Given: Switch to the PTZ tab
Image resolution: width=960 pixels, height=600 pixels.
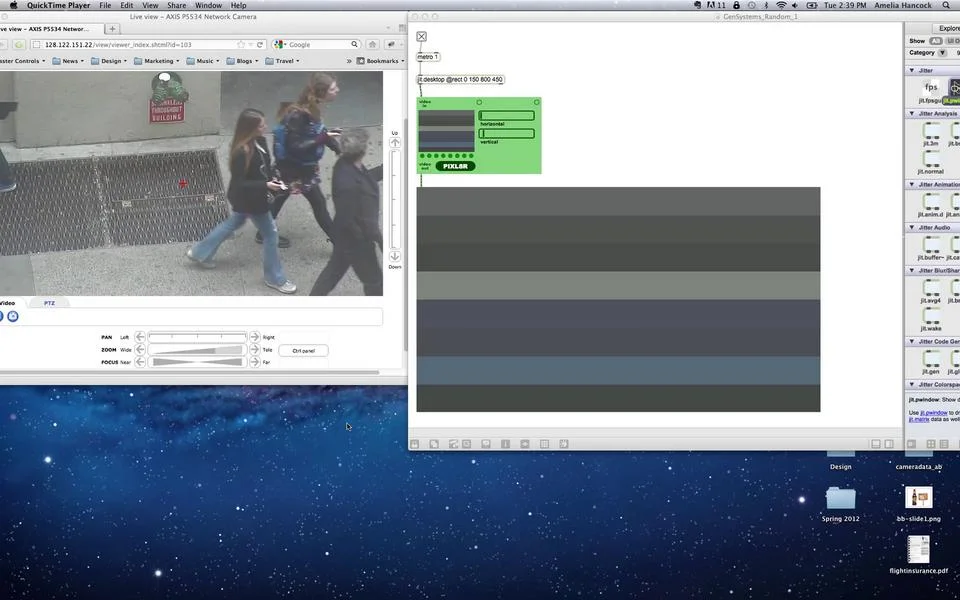Looking at the screenshot, I should [50, 303].
